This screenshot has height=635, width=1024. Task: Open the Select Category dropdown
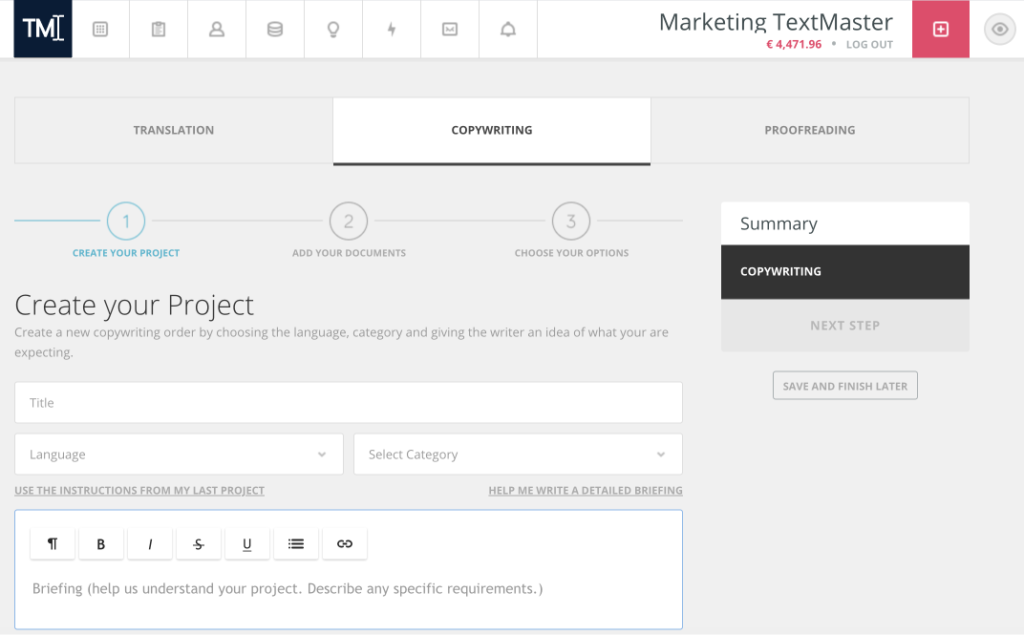tap(517, 454)
